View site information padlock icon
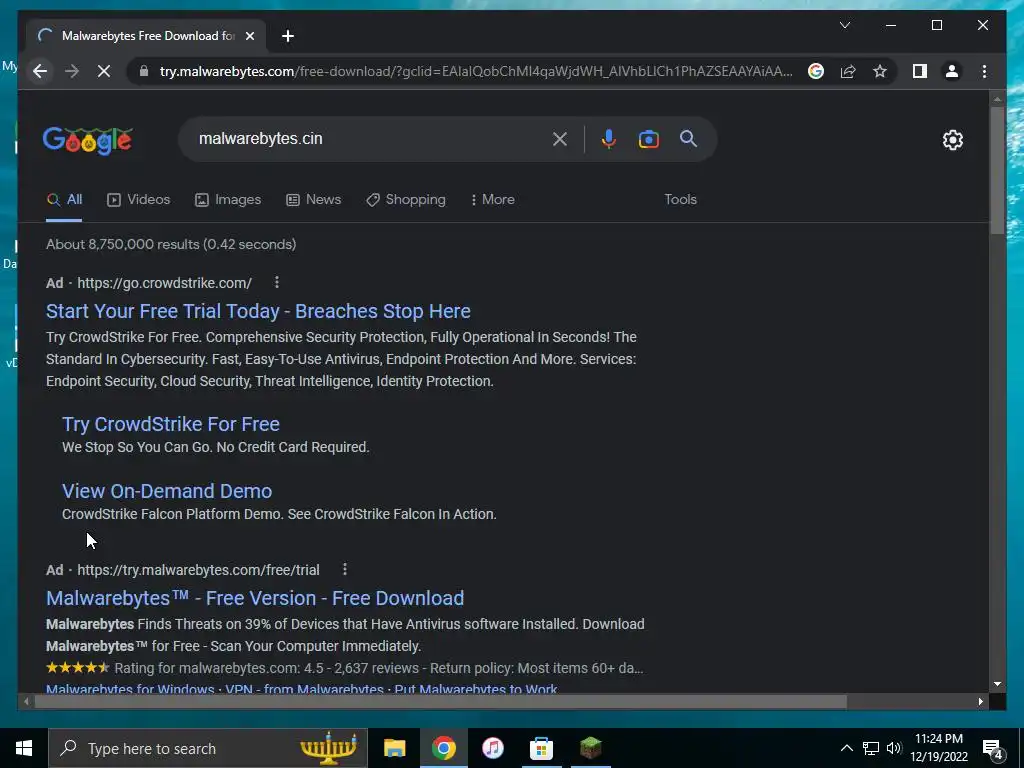The height and width of the screenshot is (768, 1024). pos(144,71)
